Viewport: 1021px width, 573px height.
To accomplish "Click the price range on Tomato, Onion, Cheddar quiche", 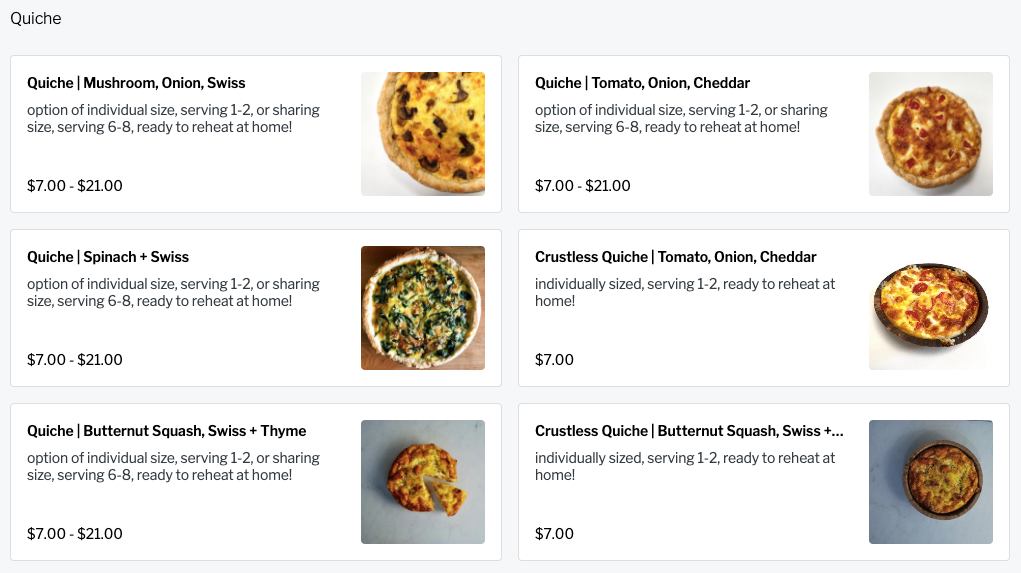I will 583,186.
